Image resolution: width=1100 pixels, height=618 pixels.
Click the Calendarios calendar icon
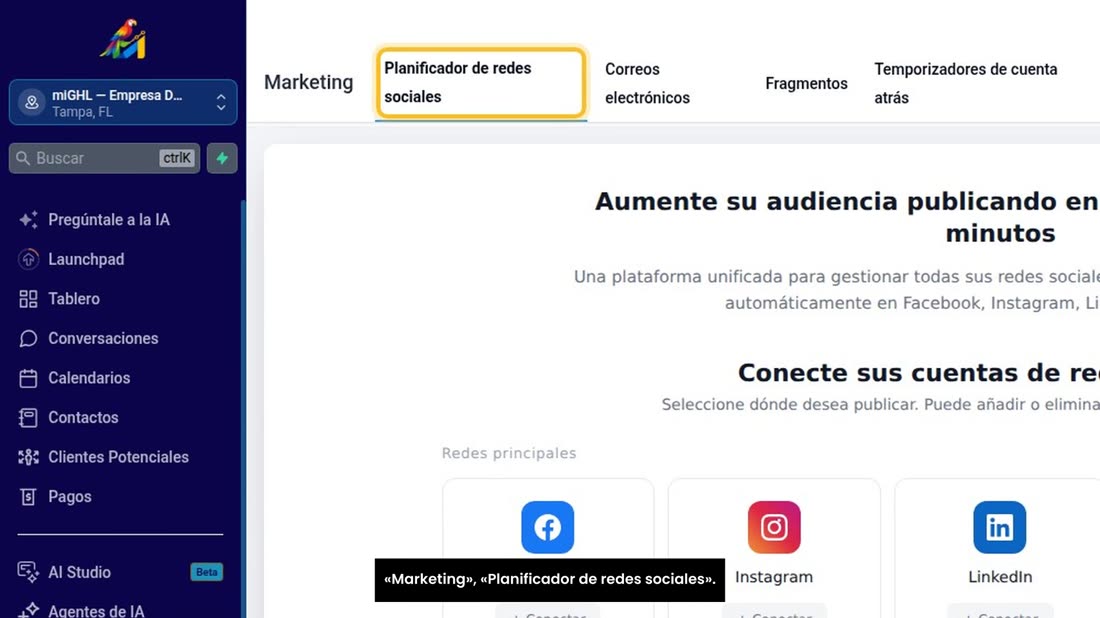pyautogui.click(x=28, y=377)
